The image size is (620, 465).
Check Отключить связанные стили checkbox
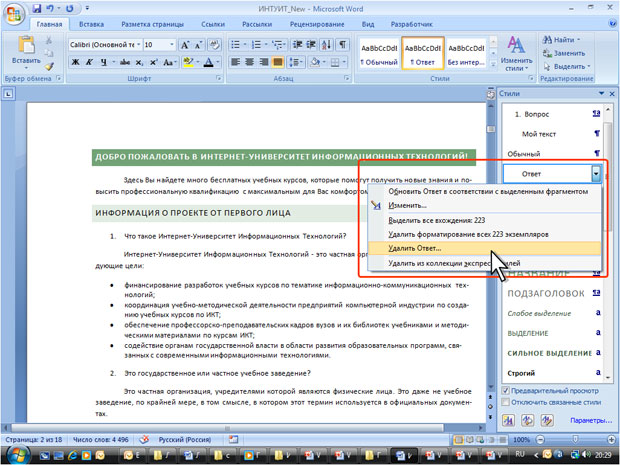click(x=505, y=402)
